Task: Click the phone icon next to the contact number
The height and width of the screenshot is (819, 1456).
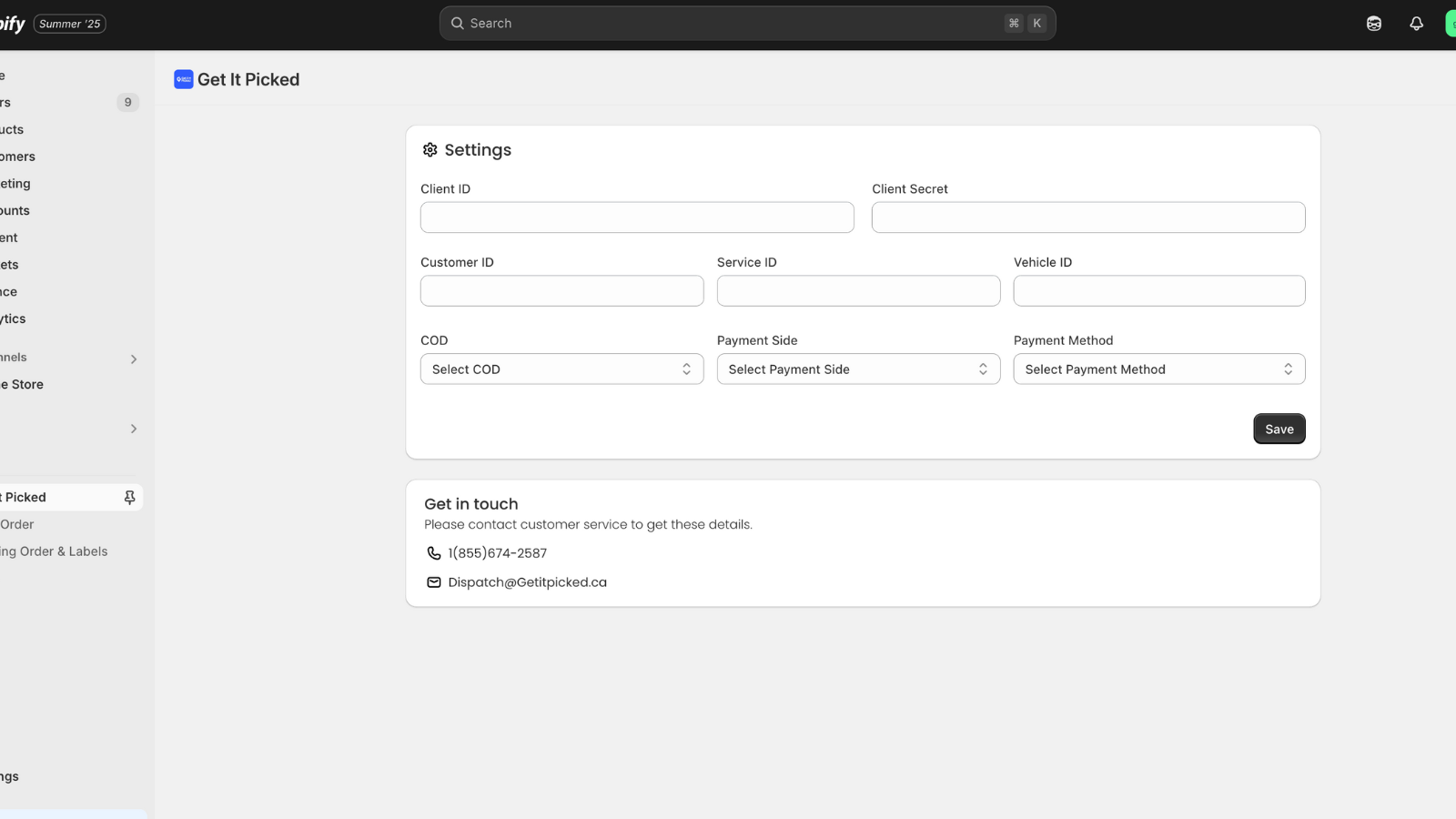Action: pyautogui.click(x=434, y=553)
